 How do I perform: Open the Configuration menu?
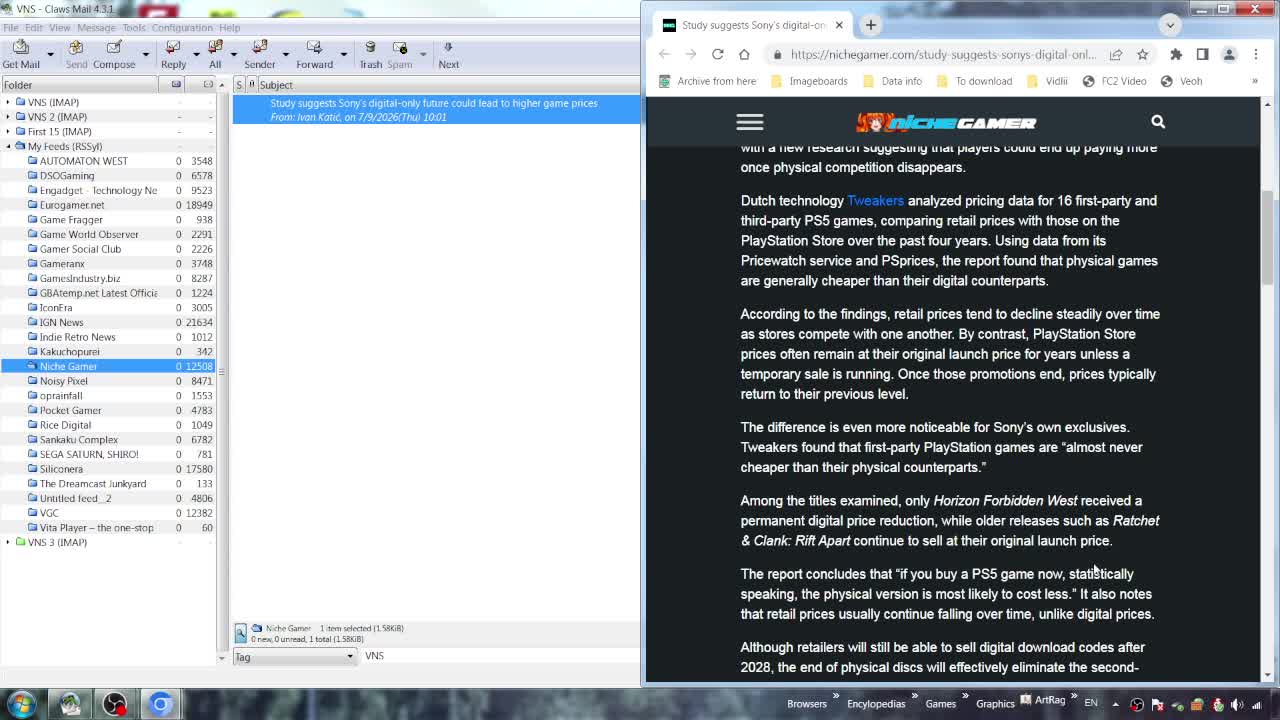[182, 28]
